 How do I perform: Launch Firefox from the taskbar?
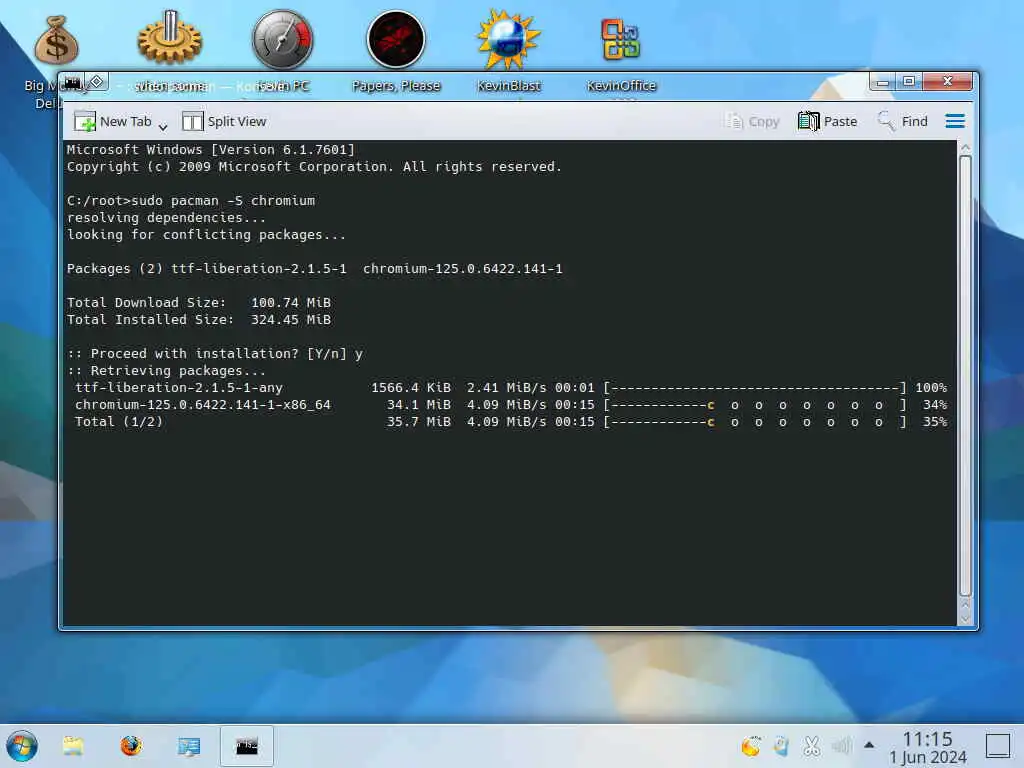click(x=131, y=746)
